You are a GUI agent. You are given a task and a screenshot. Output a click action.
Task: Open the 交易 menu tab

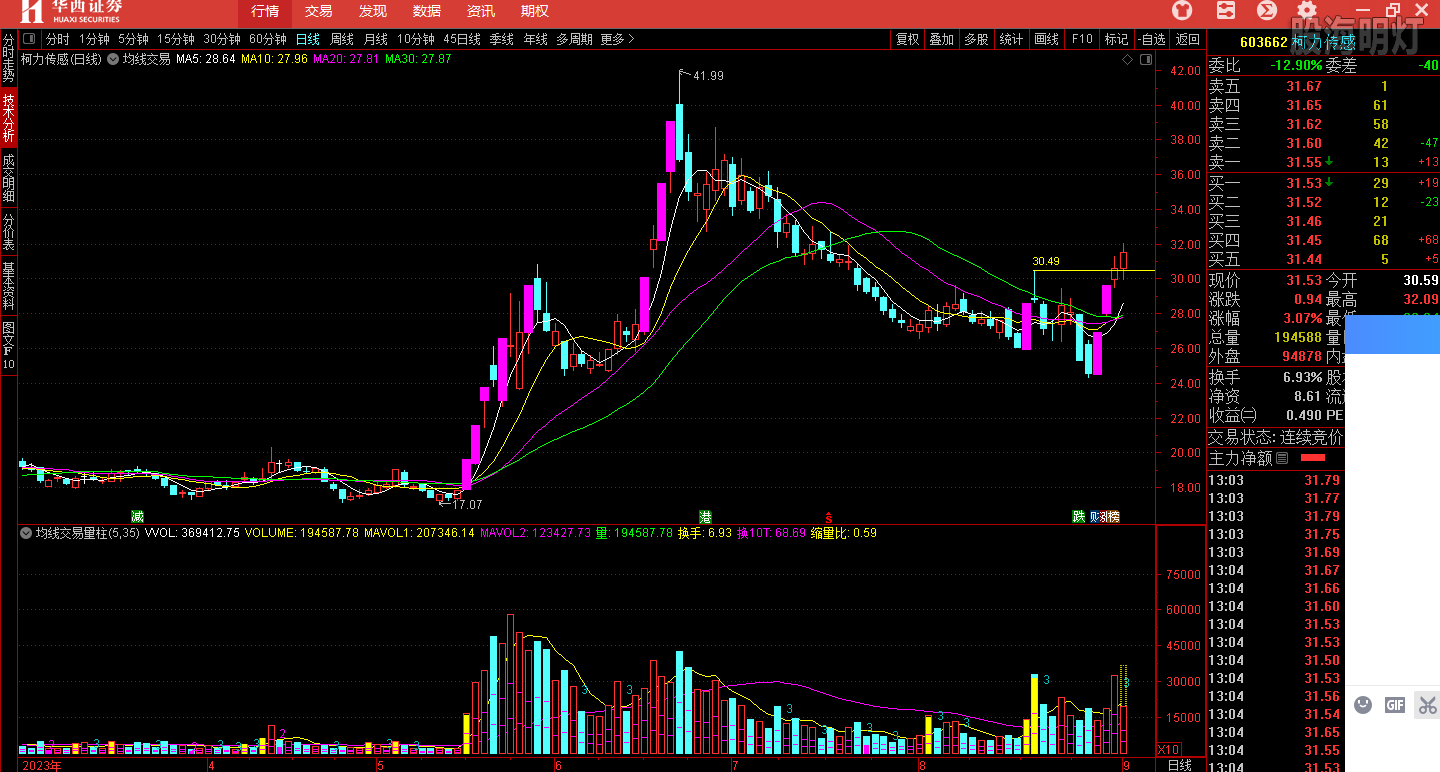319,12
